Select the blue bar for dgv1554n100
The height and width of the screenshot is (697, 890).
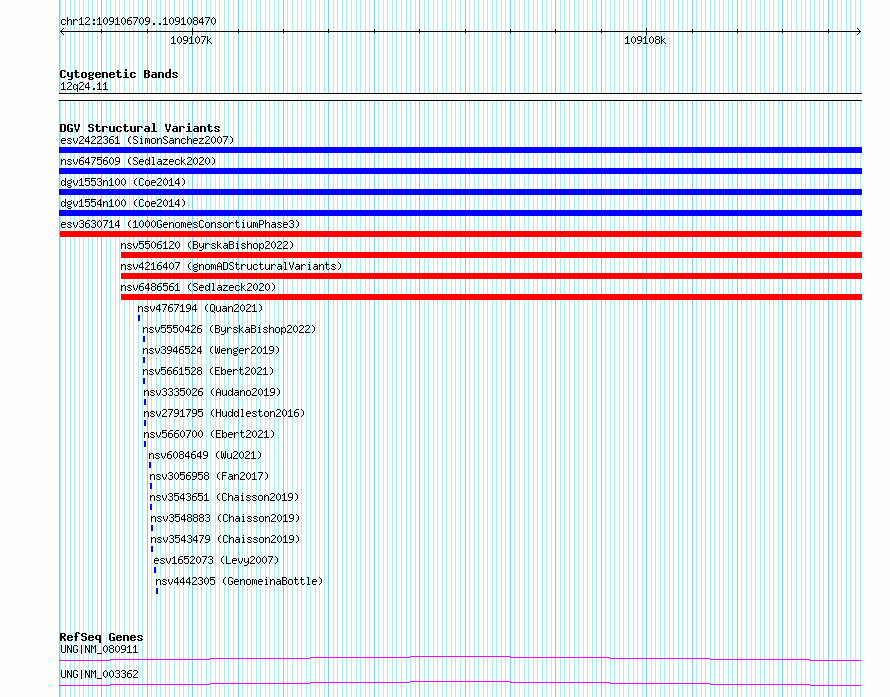coord(460,213)
